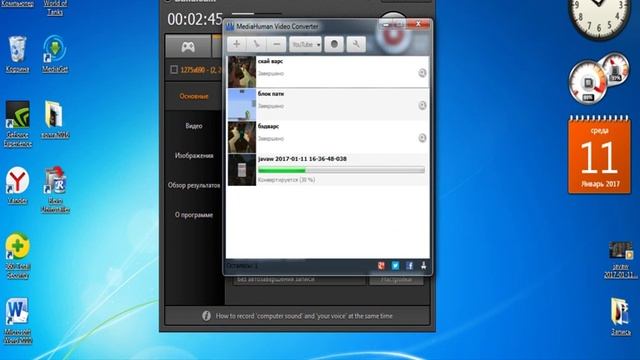The height and width of the screenshot is (360, 640).
Task: Select the скай варс video thumbnail
Action: tap(242, 72)
